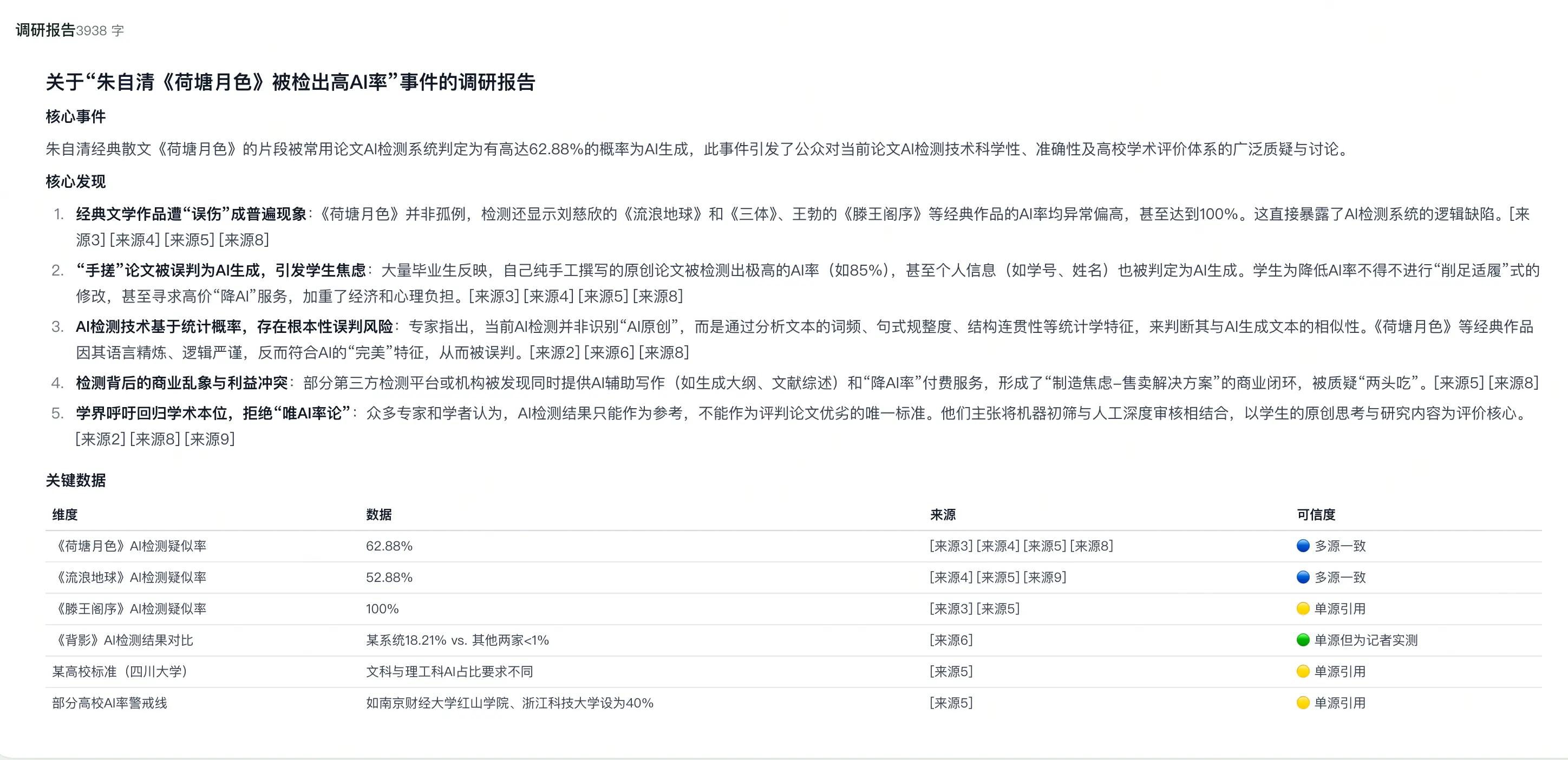
Task: Click bold heading 检测背后的商业乱象与利益冲突
Action: tap(181, 383)
